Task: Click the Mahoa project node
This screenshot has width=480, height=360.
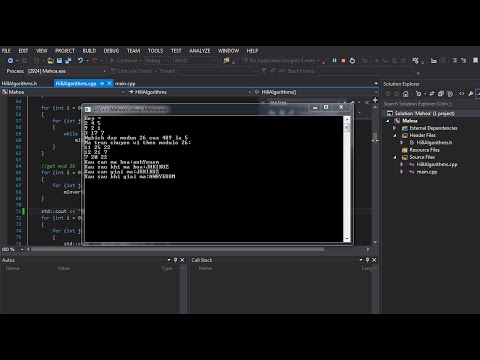Action: (x=410, y=121)
